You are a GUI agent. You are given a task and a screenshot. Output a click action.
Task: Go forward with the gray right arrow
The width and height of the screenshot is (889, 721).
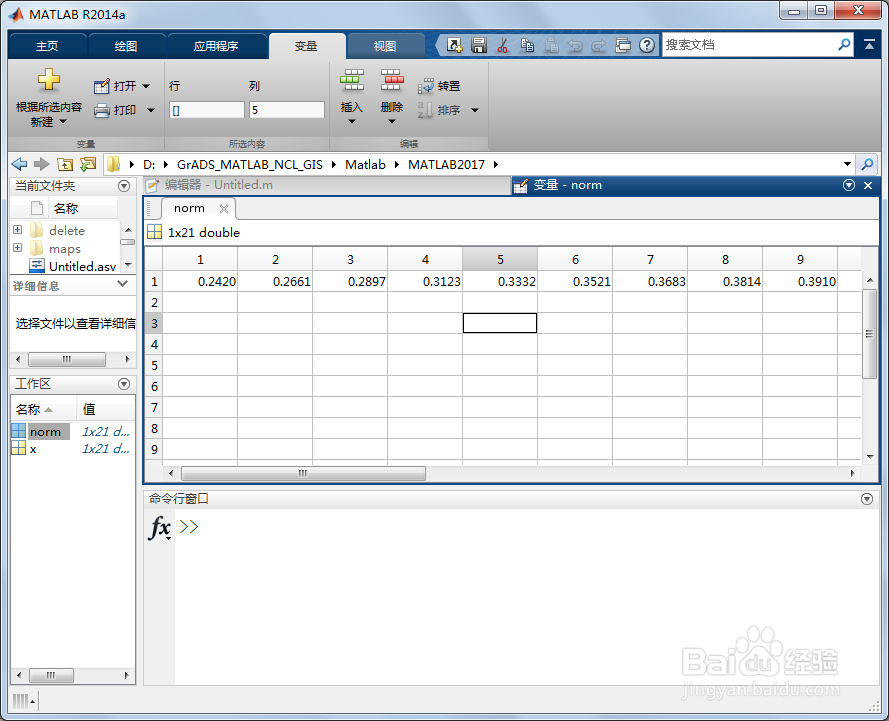point(41,164)
